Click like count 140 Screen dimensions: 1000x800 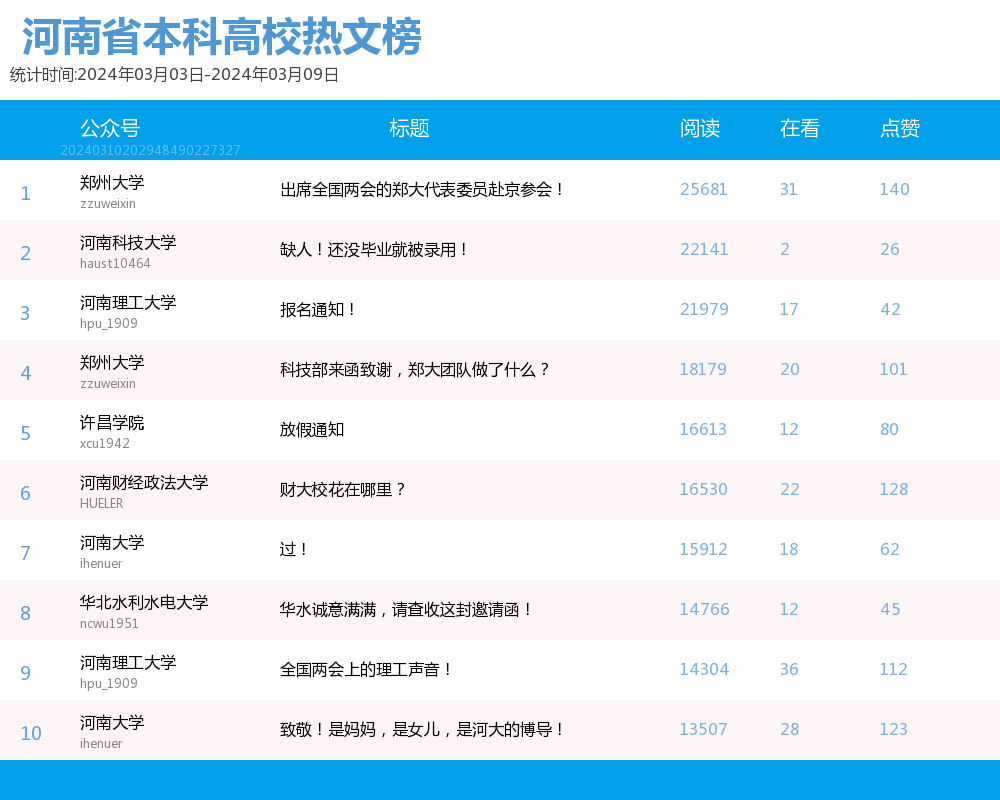[x=895, y=189]
